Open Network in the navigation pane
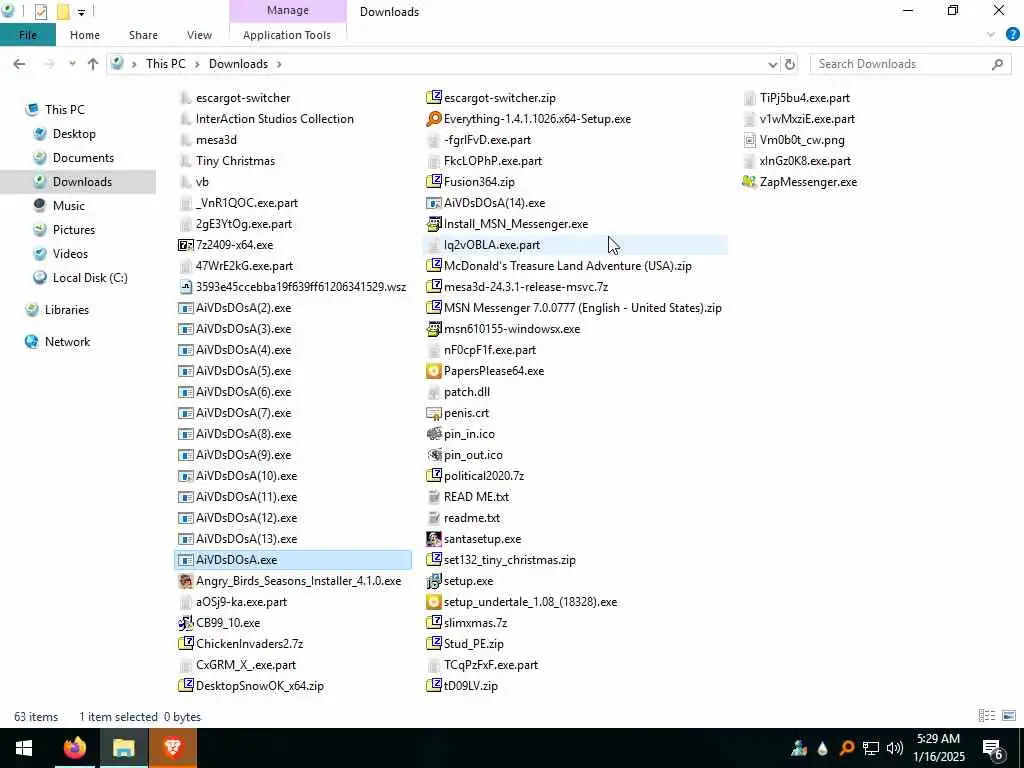Screen dimensions: 1024x768 click(x=67, y=342)
